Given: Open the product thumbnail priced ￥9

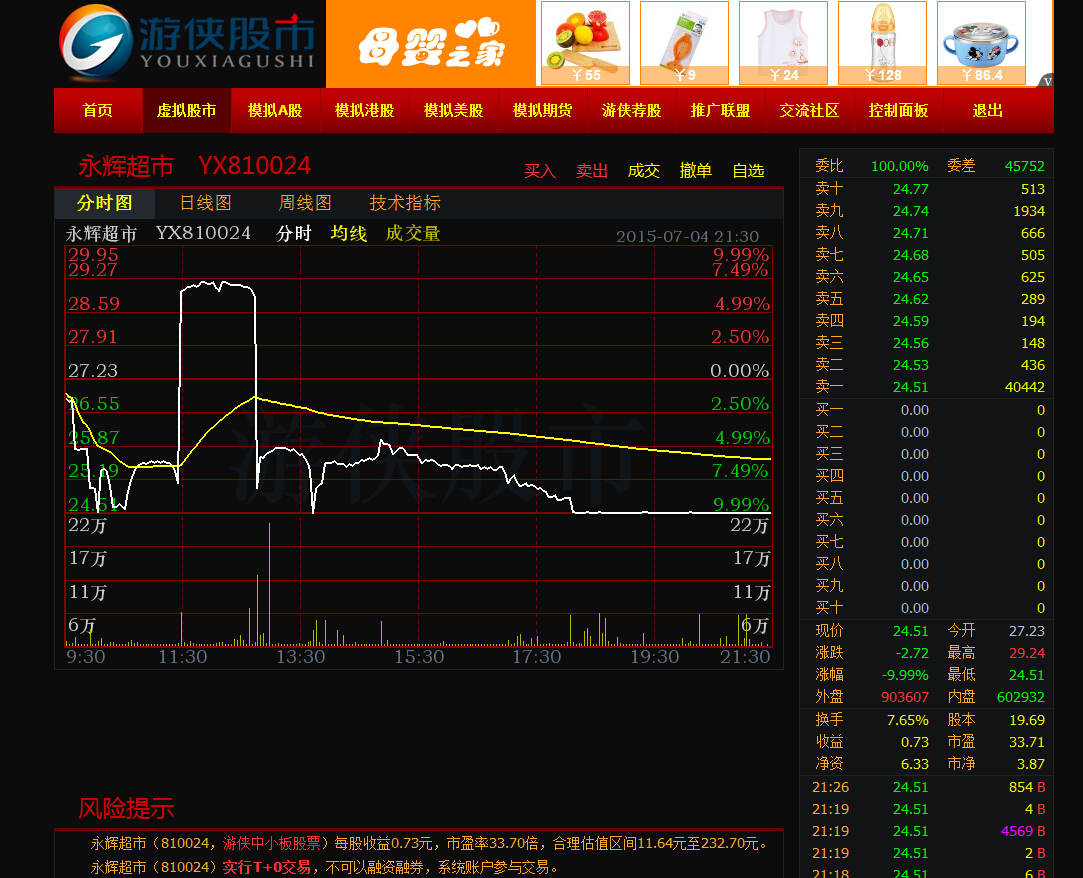Looking at the screenshot, I should click(684, 43).
